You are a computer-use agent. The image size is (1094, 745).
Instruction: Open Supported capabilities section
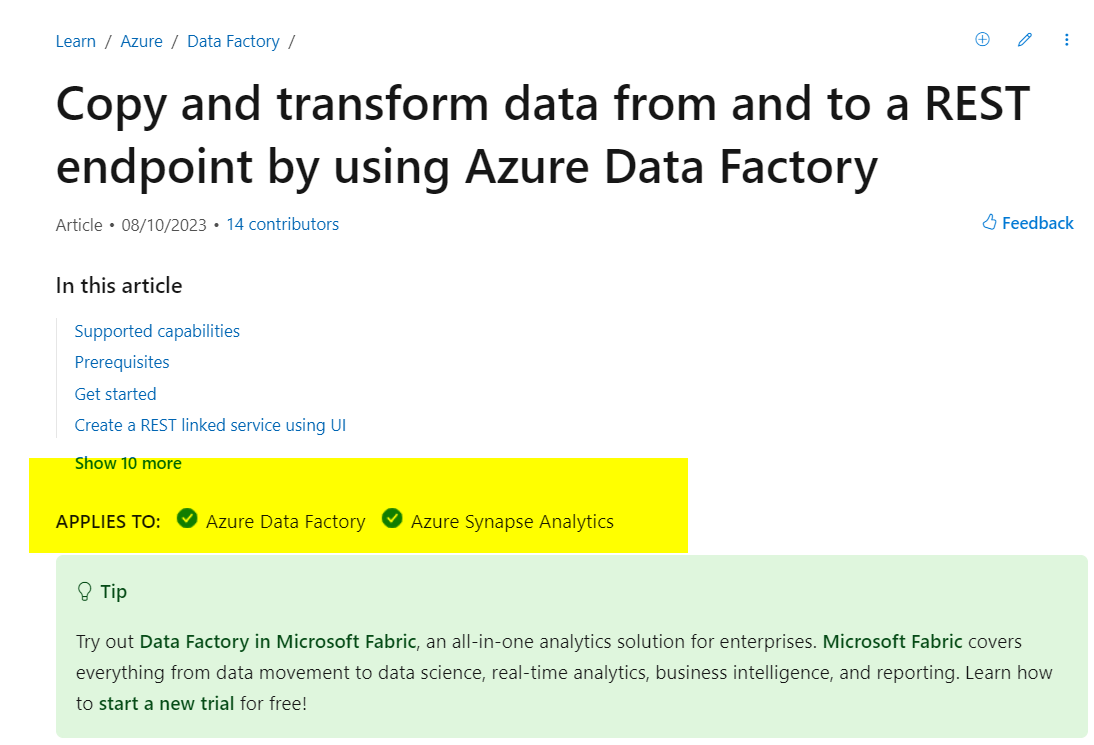pyautogui.click(x=157, y=331)
